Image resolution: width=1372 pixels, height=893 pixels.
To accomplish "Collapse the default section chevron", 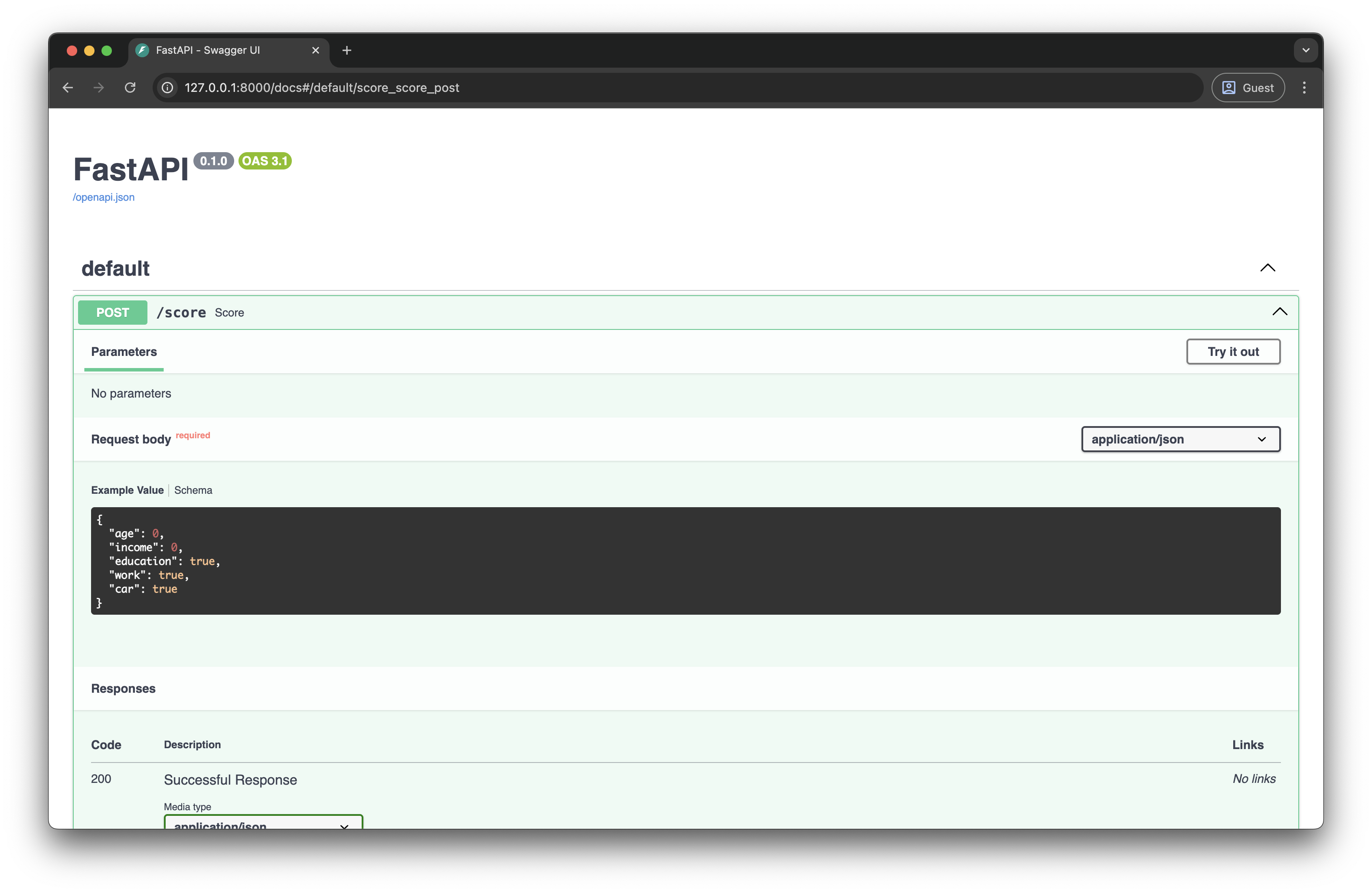I will [1267, 268].
